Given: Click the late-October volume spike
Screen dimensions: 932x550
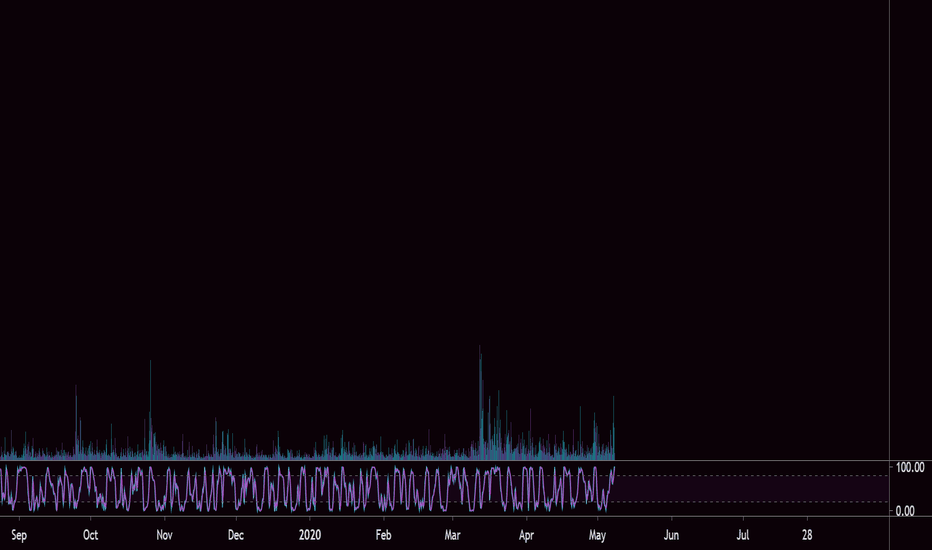Looking at the screenshot, I should point(150,410).
